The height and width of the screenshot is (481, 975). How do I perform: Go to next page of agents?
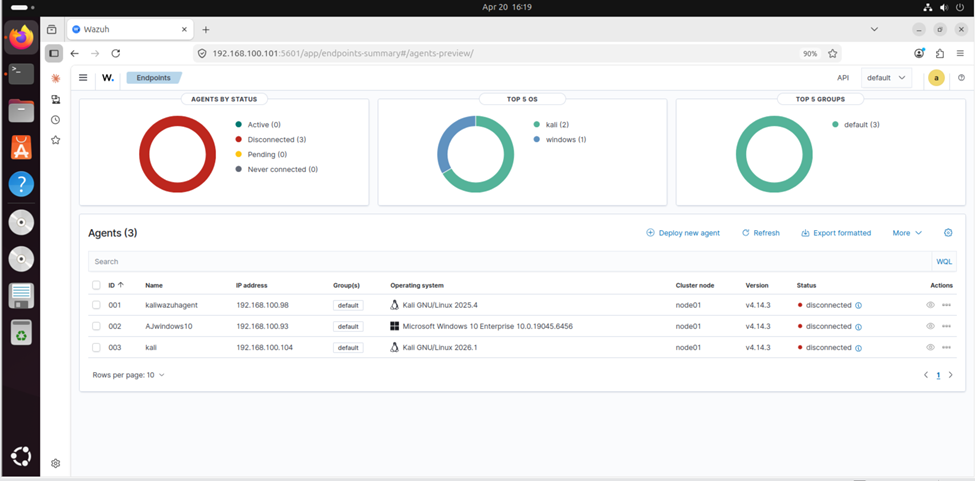click(951, 375)
